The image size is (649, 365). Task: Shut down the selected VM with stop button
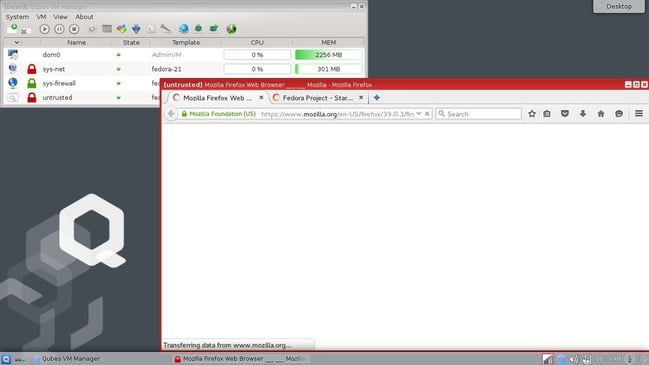coord(74,29)
